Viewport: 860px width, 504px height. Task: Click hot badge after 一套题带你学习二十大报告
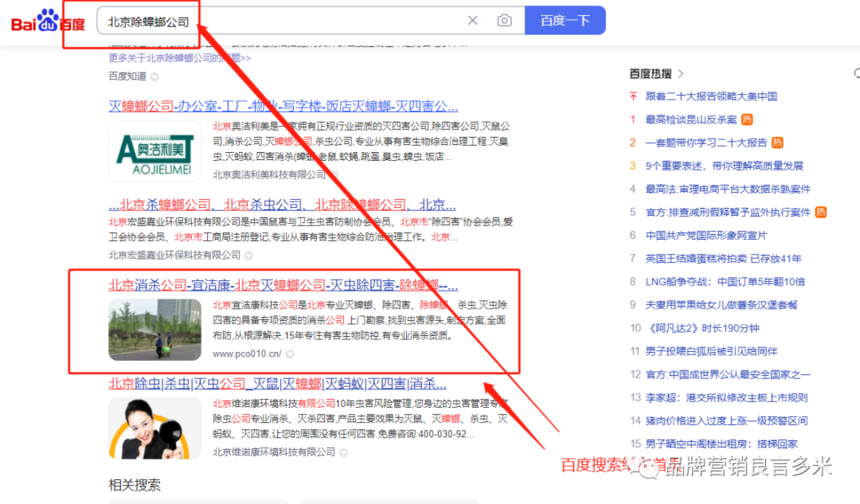click(777, 143)
